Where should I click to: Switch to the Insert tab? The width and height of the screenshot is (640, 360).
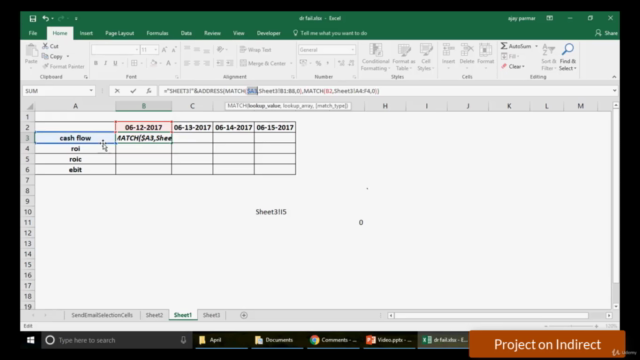[x=86, y=33]
